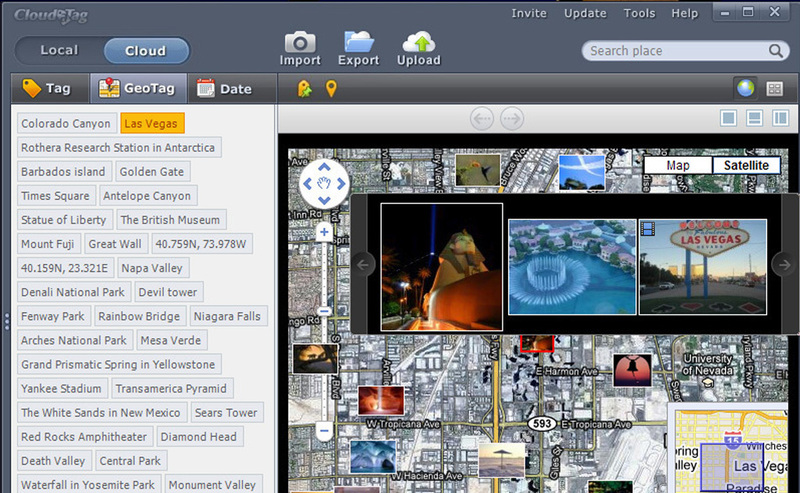Image resolution: width=800 pixels, height=493 pixels.
Task: Choose the horizontal split layout icon
Action: [754, 118]
